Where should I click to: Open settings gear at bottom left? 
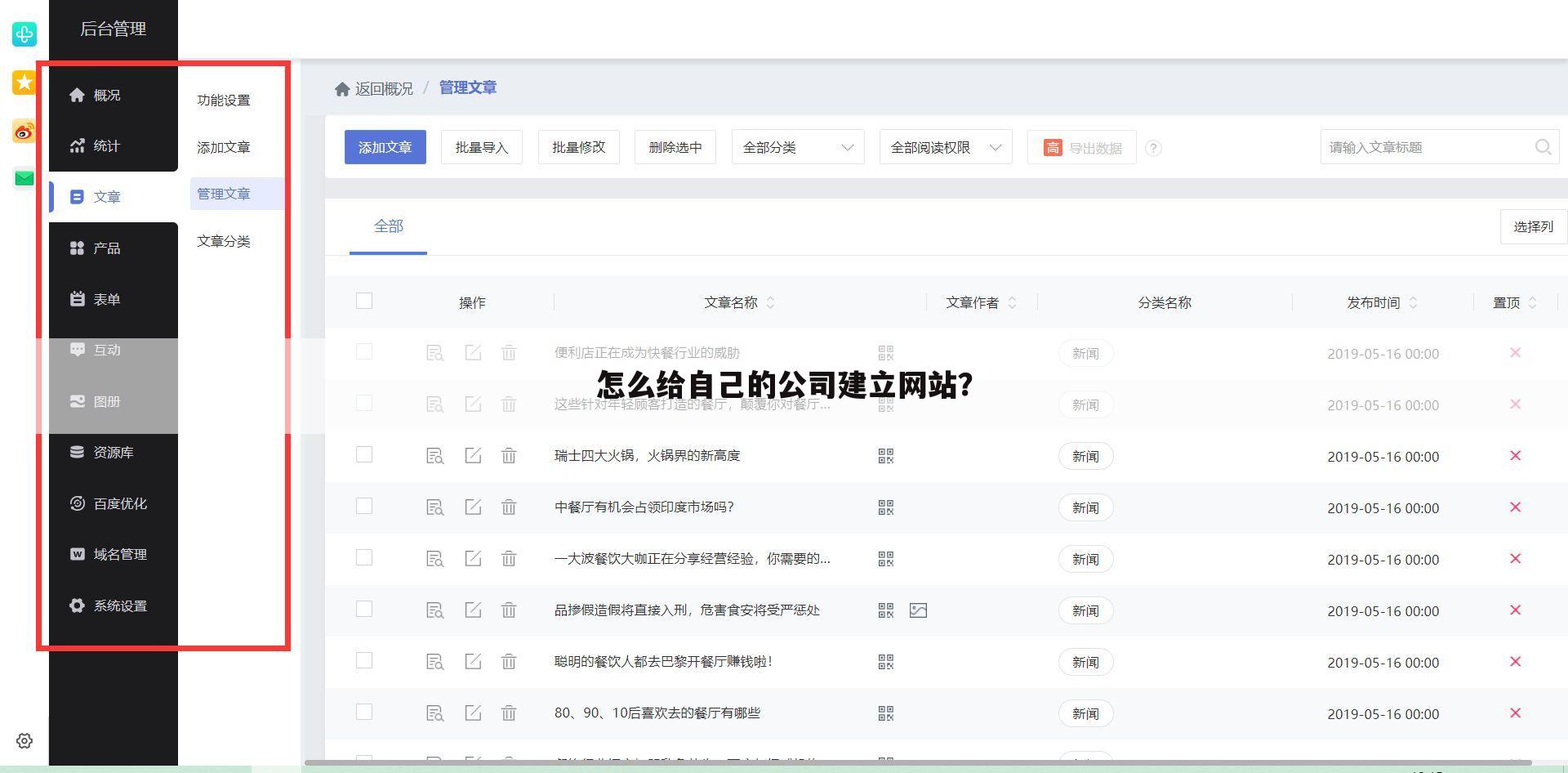[24, 740]
